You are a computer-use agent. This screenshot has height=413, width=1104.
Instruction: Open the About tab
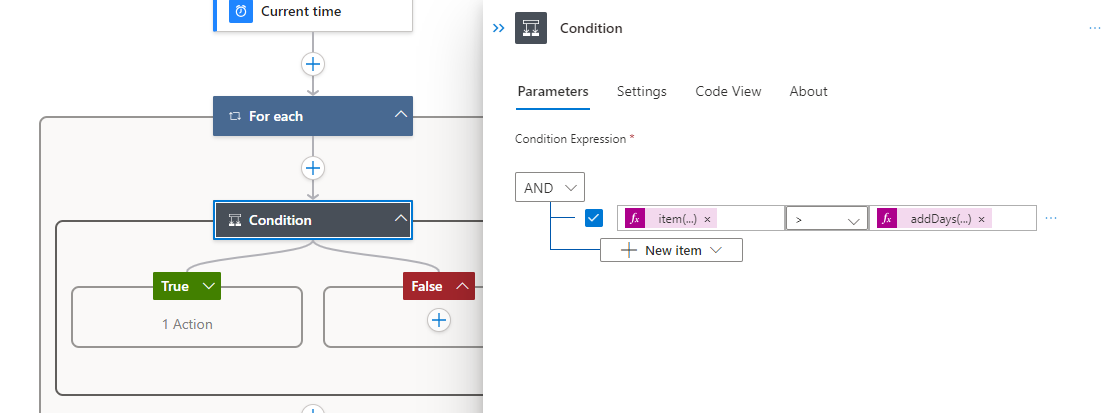(808, 91)
